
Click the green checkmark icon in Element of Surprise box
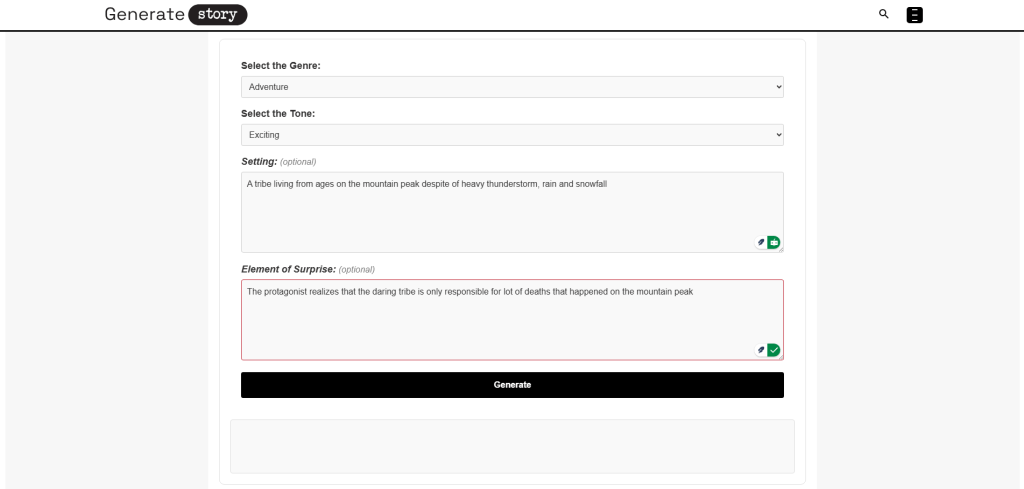[x=774, y=349]
